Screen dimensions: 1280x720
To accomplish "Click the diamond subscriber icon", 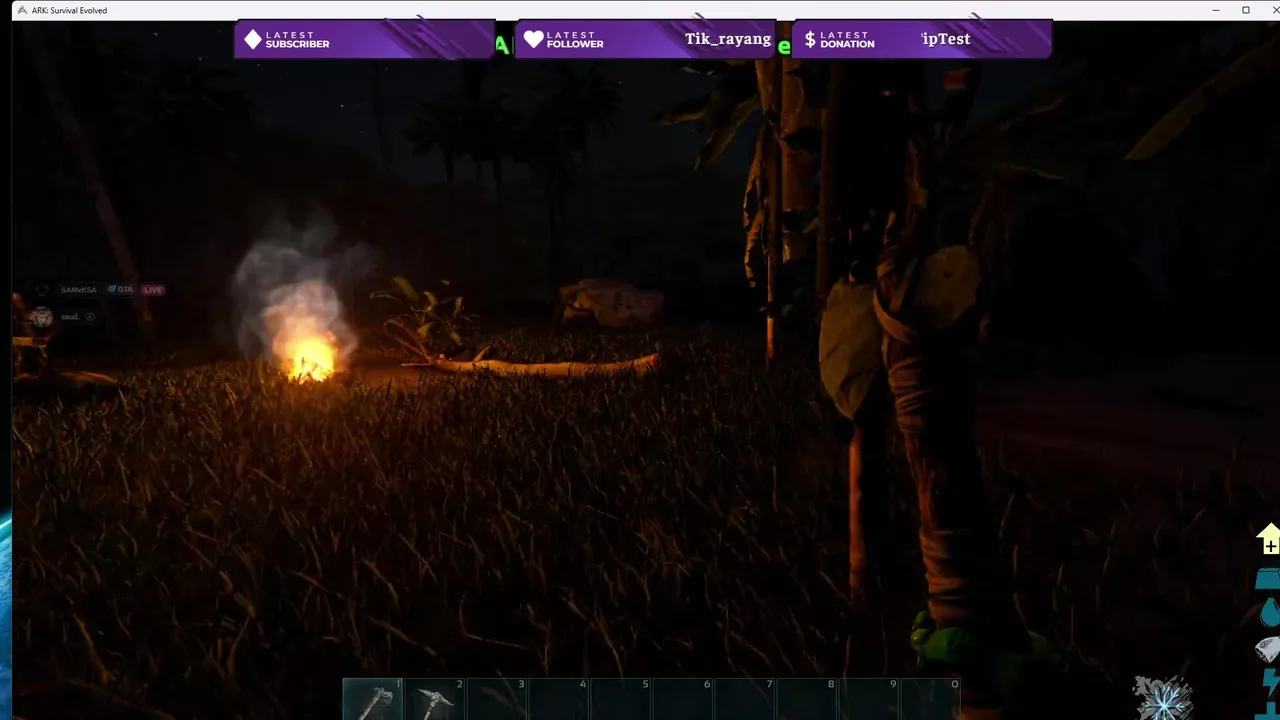I will point(253,39).
